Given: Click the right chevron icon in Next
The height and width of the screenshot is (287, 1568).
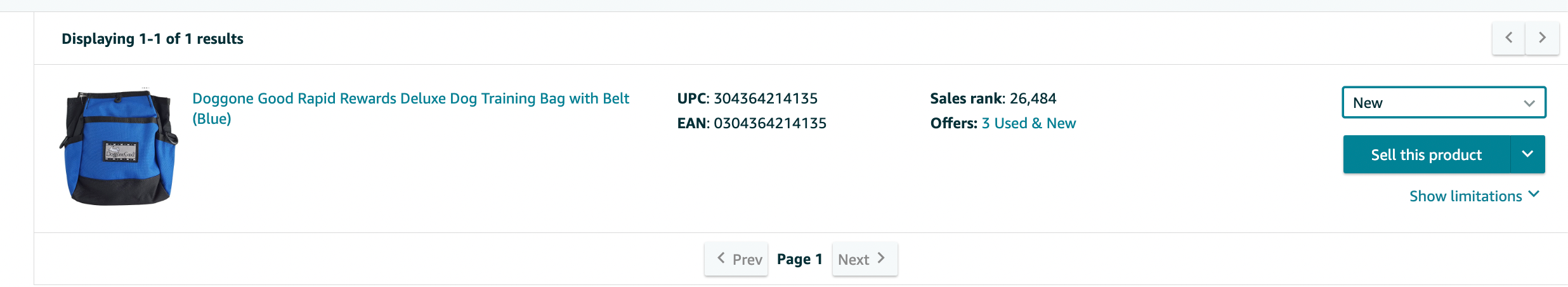Looking at the screenshot, I should coord(881,258).
